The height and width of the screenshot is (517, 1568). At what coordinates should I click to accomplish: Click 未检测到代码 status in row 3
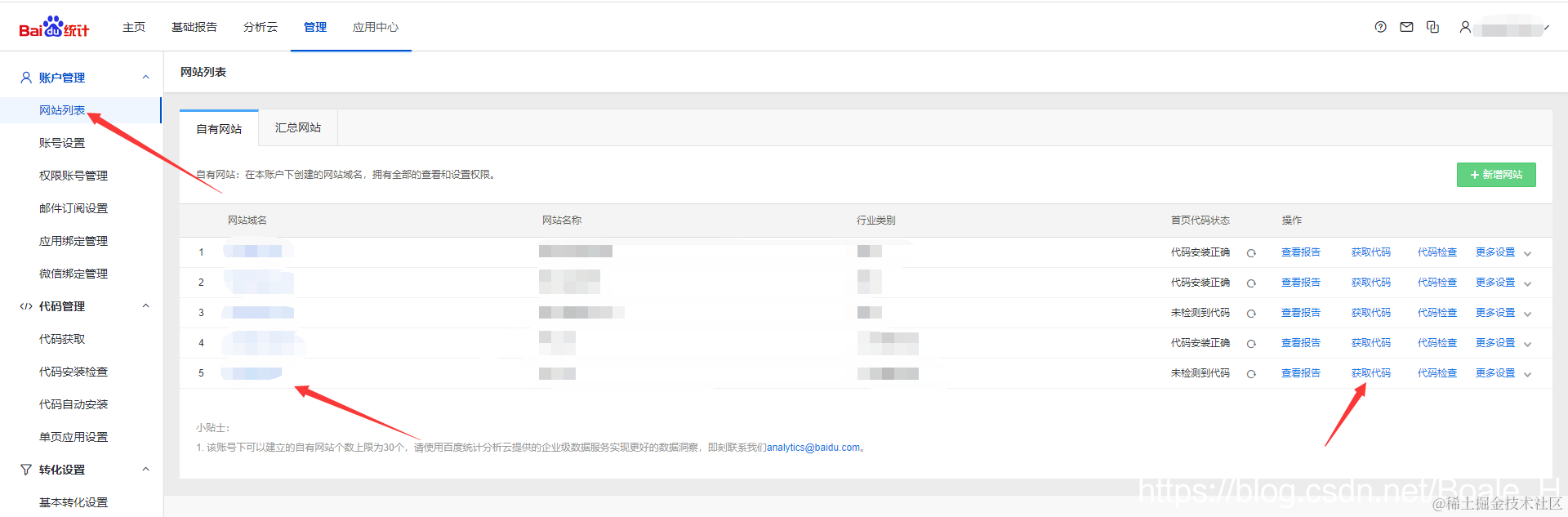1200,313
